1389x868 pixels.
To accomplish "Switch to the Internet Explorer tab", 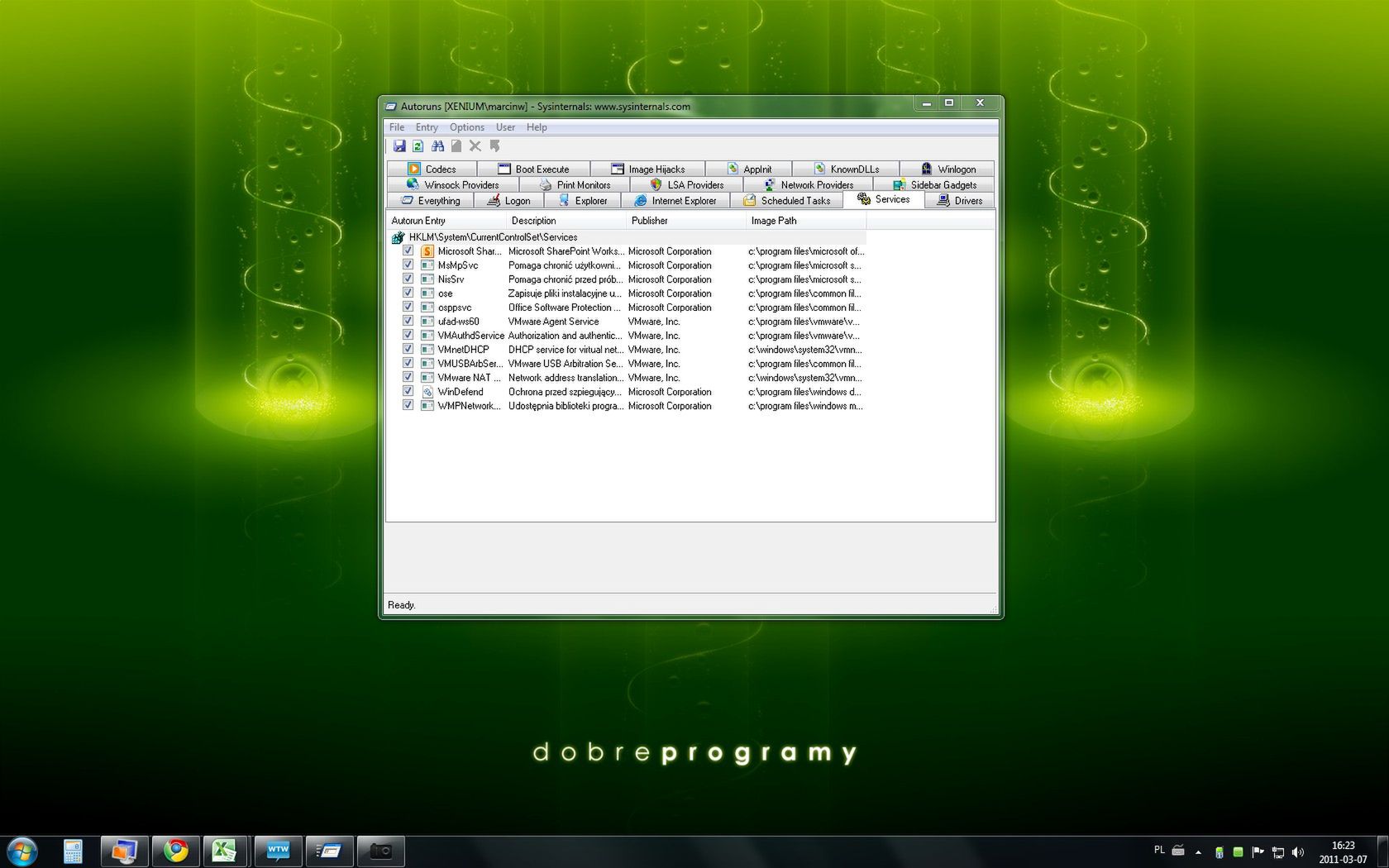I will (x=675, y=200).
